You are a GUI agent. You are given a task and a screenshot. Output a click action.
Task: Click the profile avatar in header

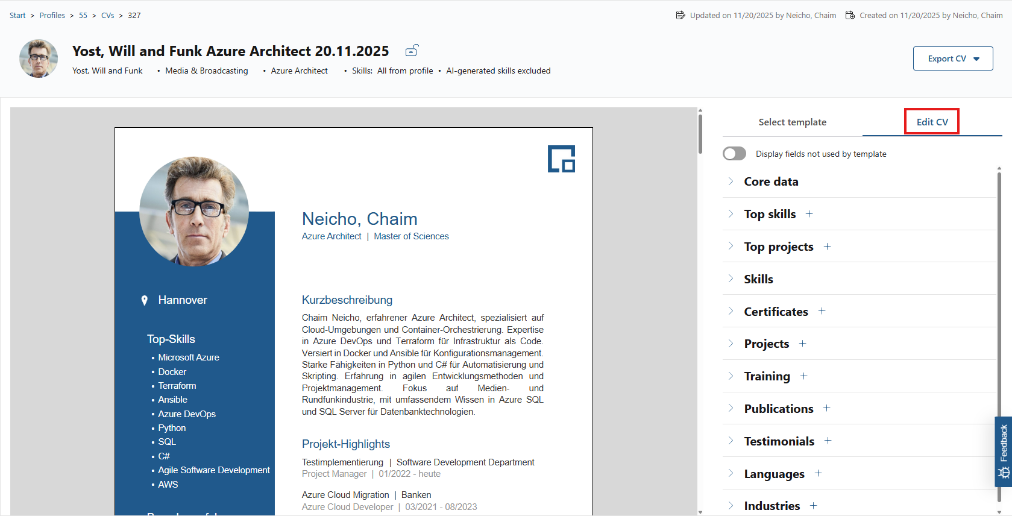[39, 58]
